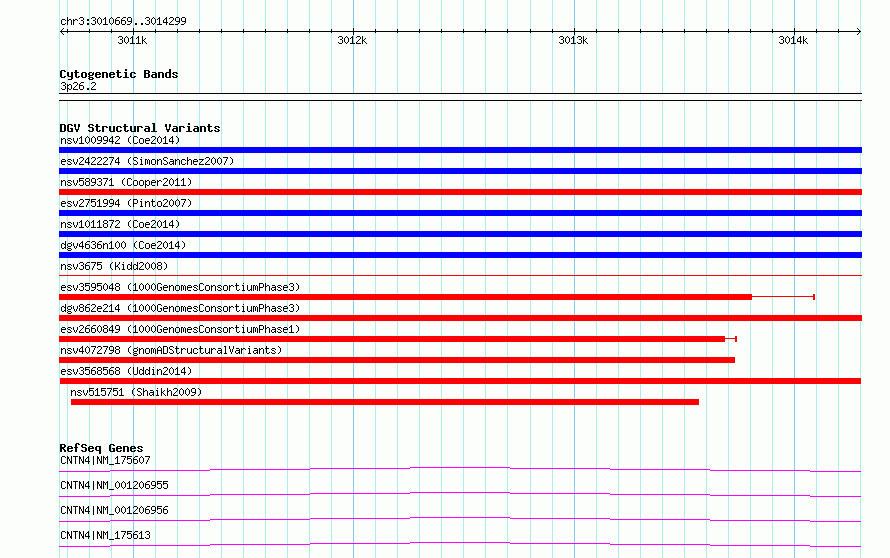Viewport: 890px width, 558px height.
Task: Open CNTN4|NM_175607 transcript label
Action: (x=105, y=460)
